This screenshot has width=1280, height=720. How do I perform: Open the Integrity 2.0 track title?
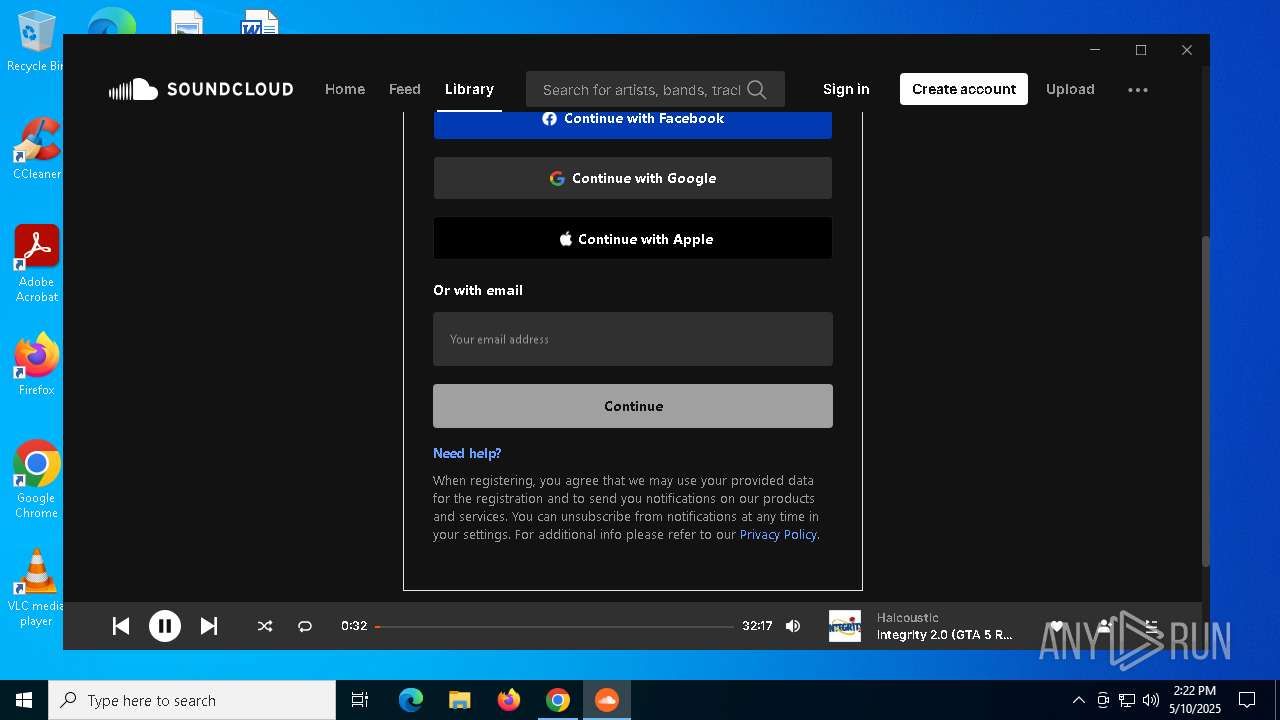pyautogui.click(x=945, y=635)
